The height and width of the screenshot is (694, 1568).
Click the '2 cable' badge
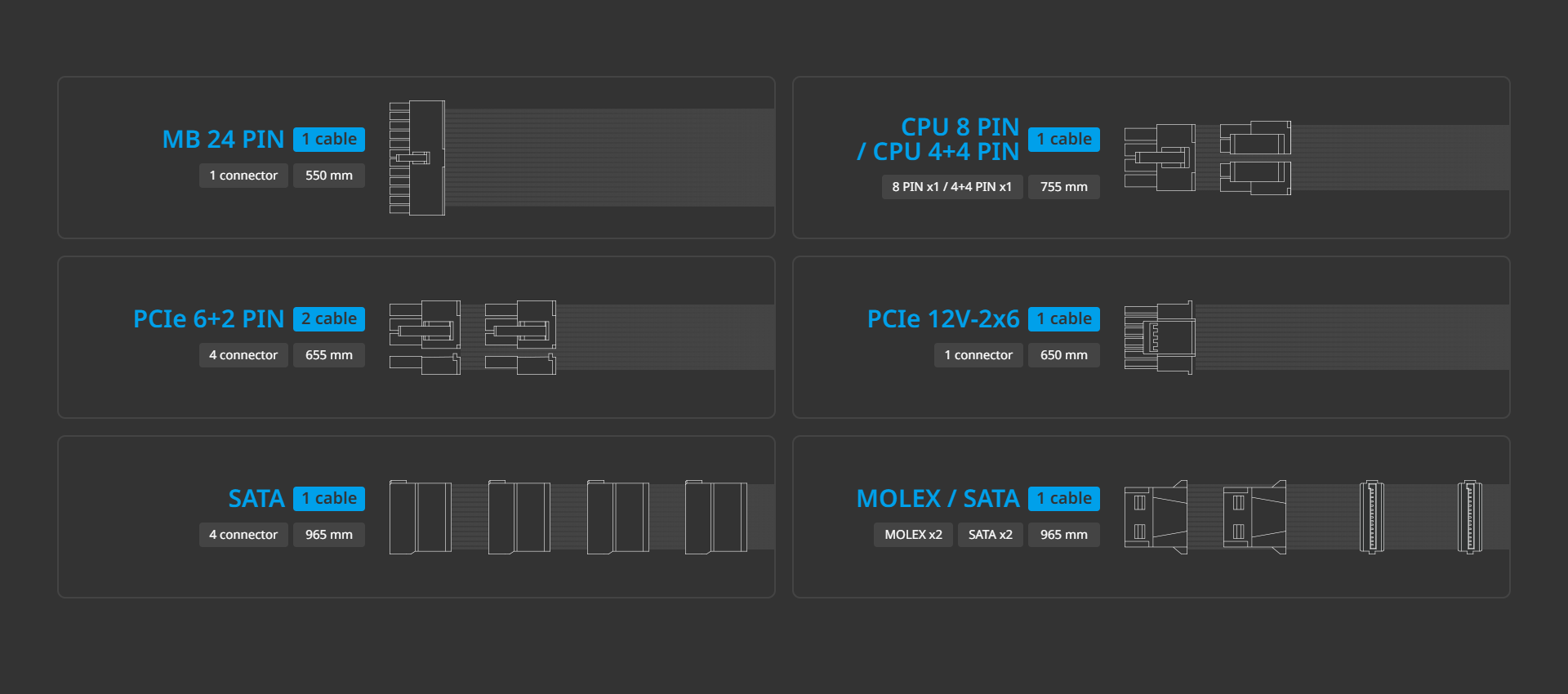click(x=329, y=319)
